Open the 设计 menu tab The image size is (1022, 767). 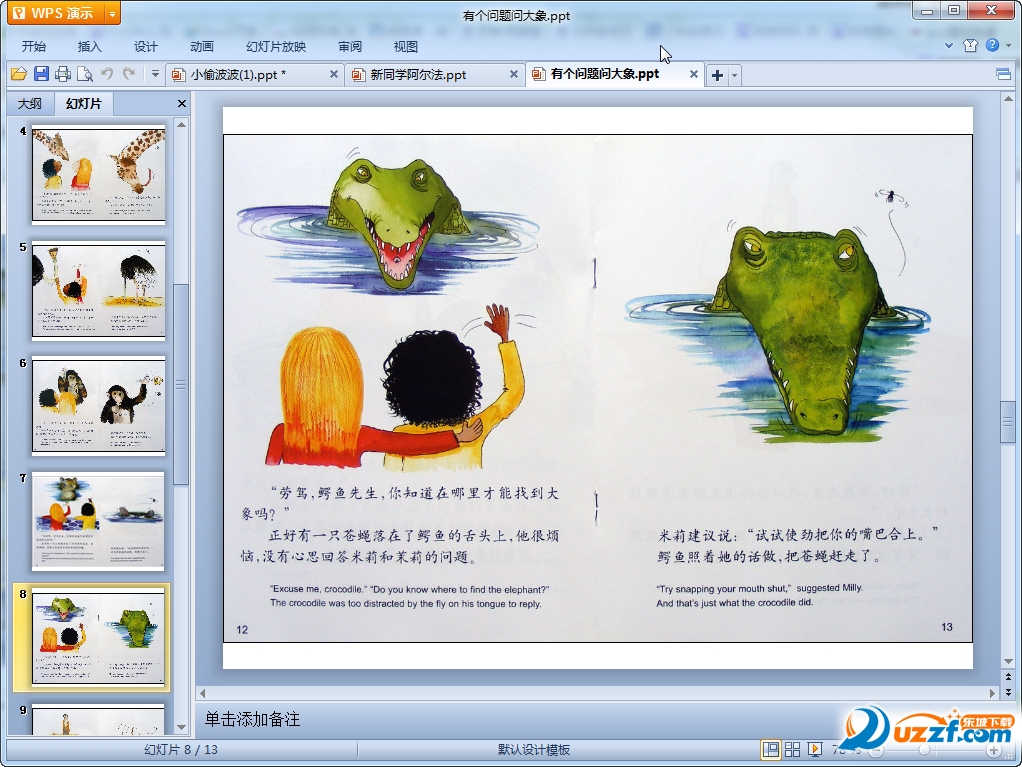[145, 46]
